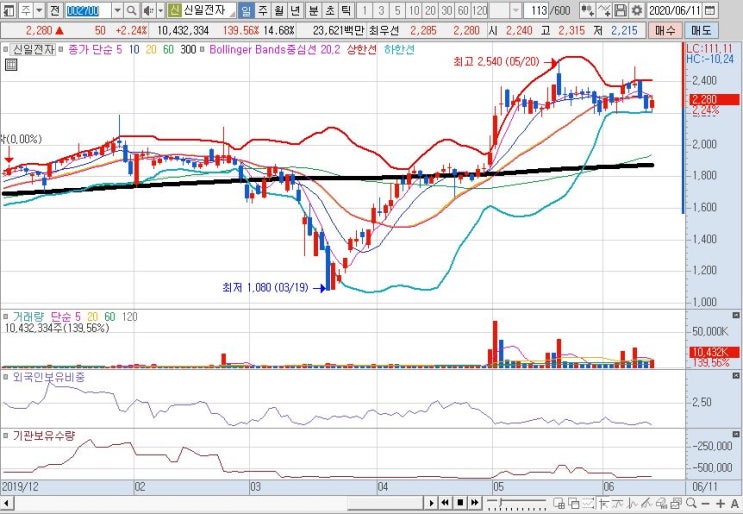Click the 전 button near stock code
Image resolution: width=743 pixels, height=514 pixels.
55,10
